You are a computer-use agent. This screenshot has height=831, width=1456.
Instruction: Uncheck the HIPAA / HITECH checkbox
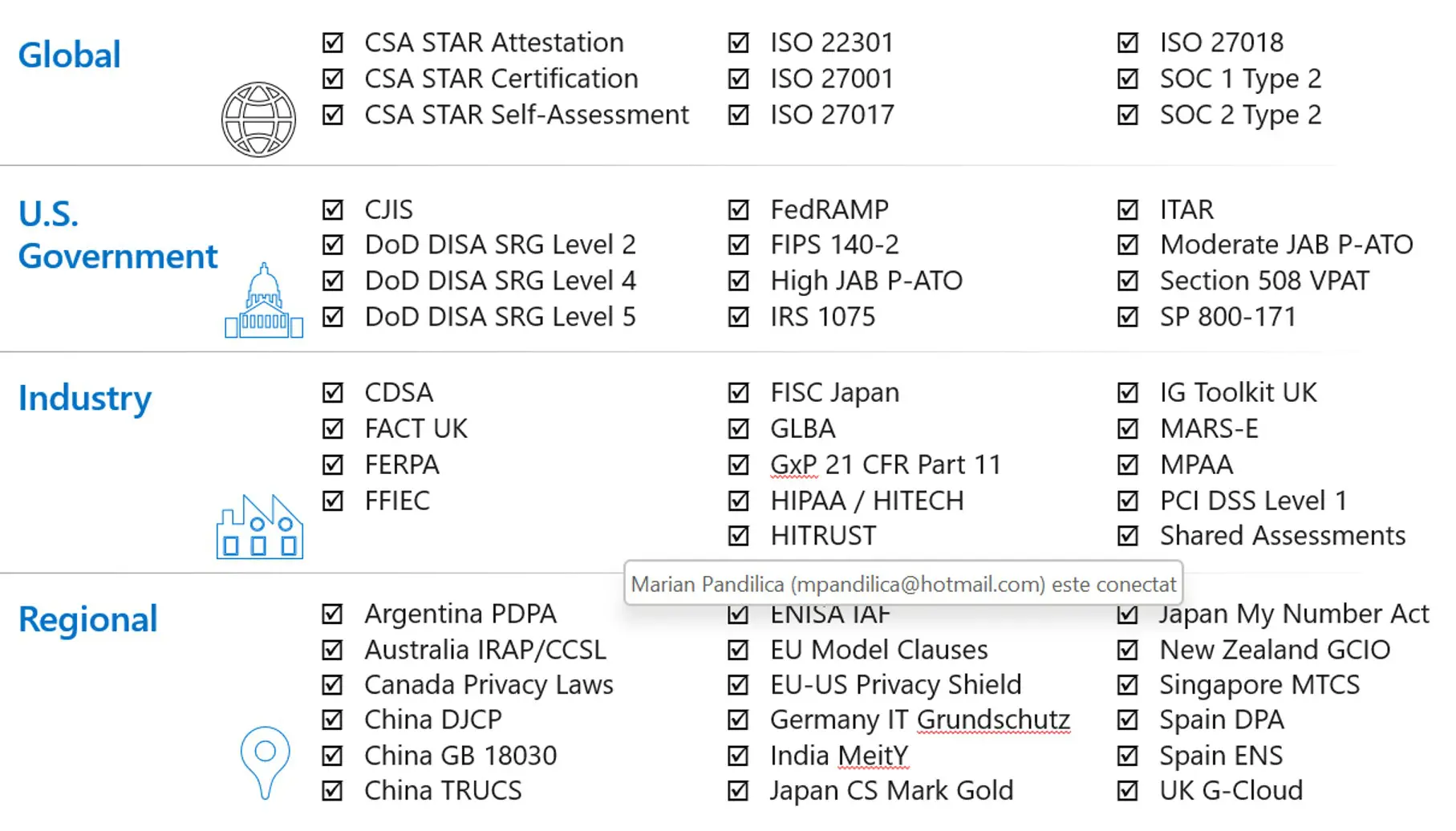point(739,501)
